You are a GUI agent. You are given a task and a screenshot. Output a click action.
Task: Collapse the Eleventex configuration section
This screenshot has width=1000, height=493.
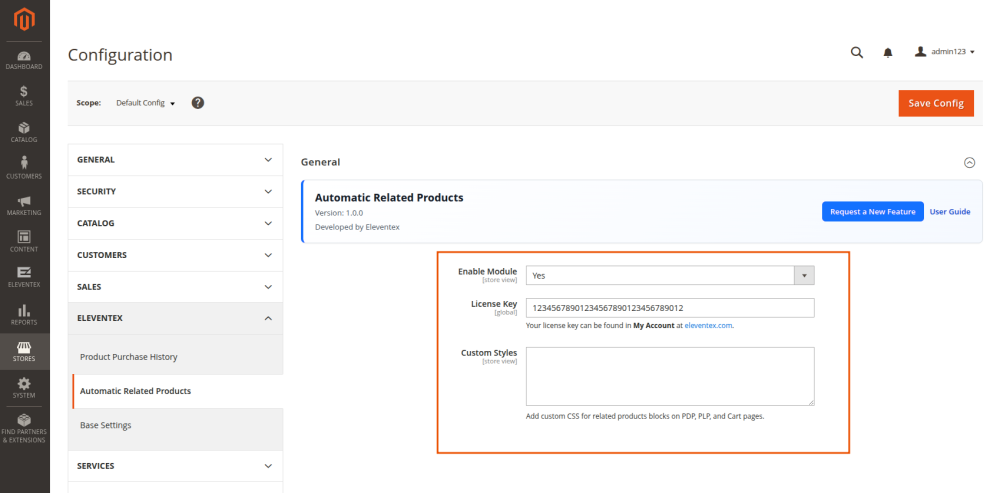coord(175,318)
